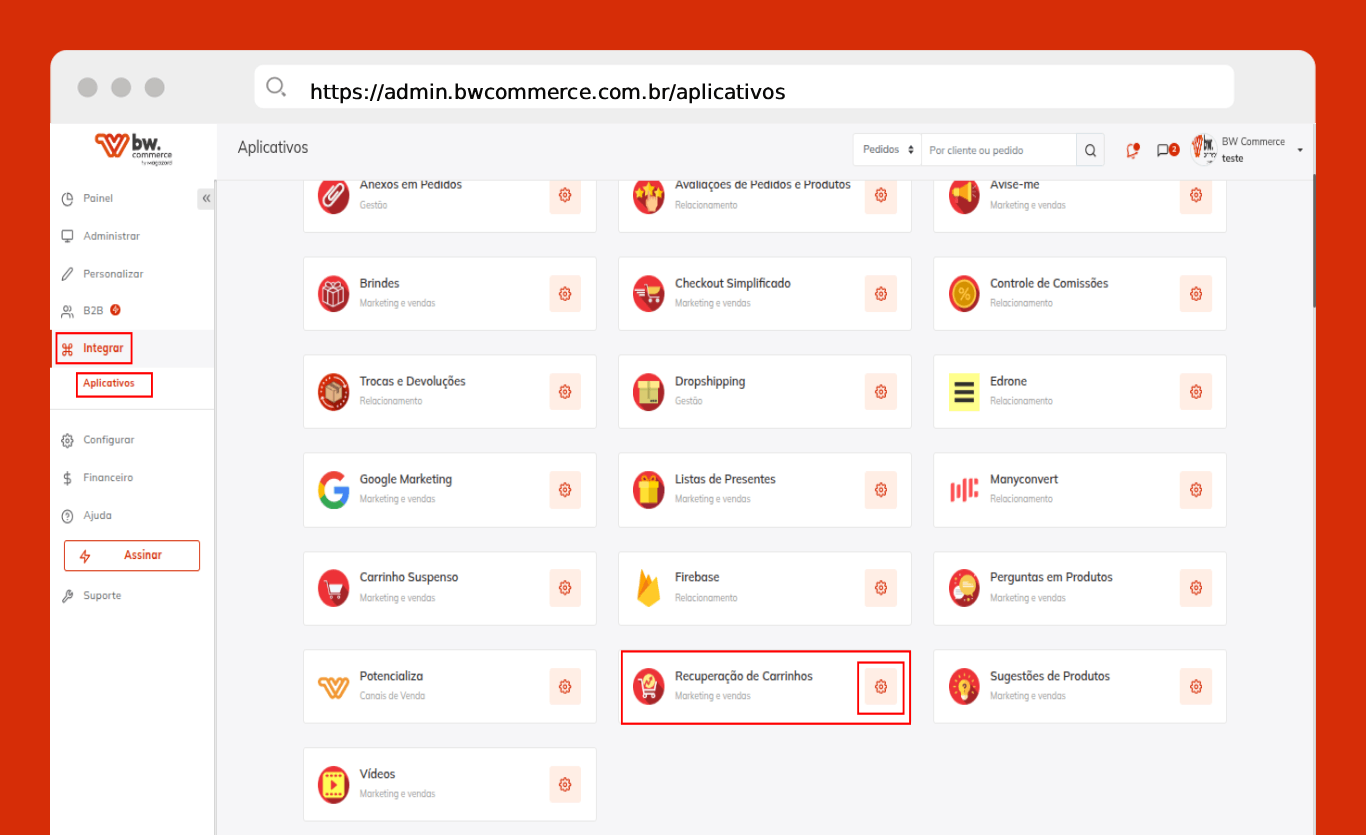Screen dimensions: 1366x835
Task: Click the Assinar button
Action: (132, 556)
